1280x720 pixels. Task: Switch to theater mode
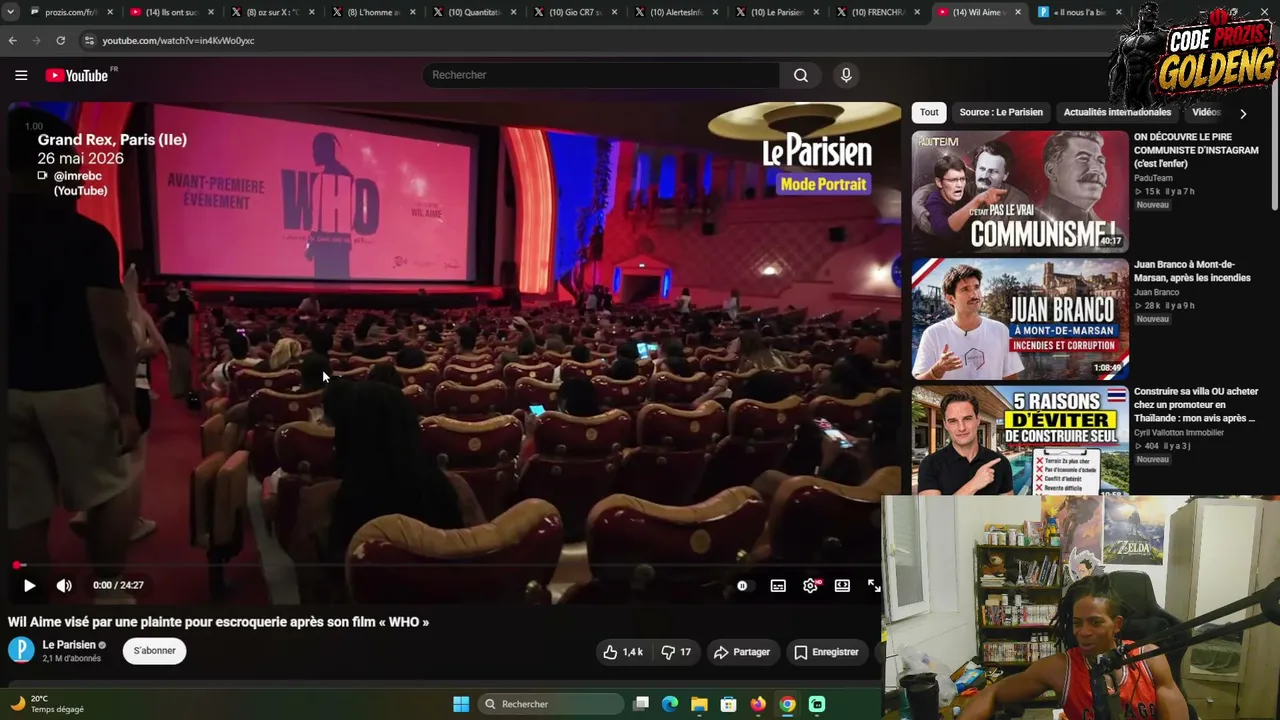[842, 586]
